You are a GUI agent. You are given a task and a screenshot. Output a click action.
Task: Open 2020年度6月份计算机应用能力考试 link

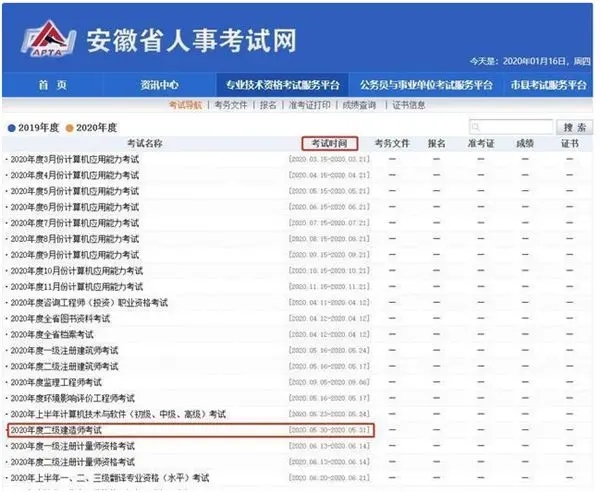(75, 207)
